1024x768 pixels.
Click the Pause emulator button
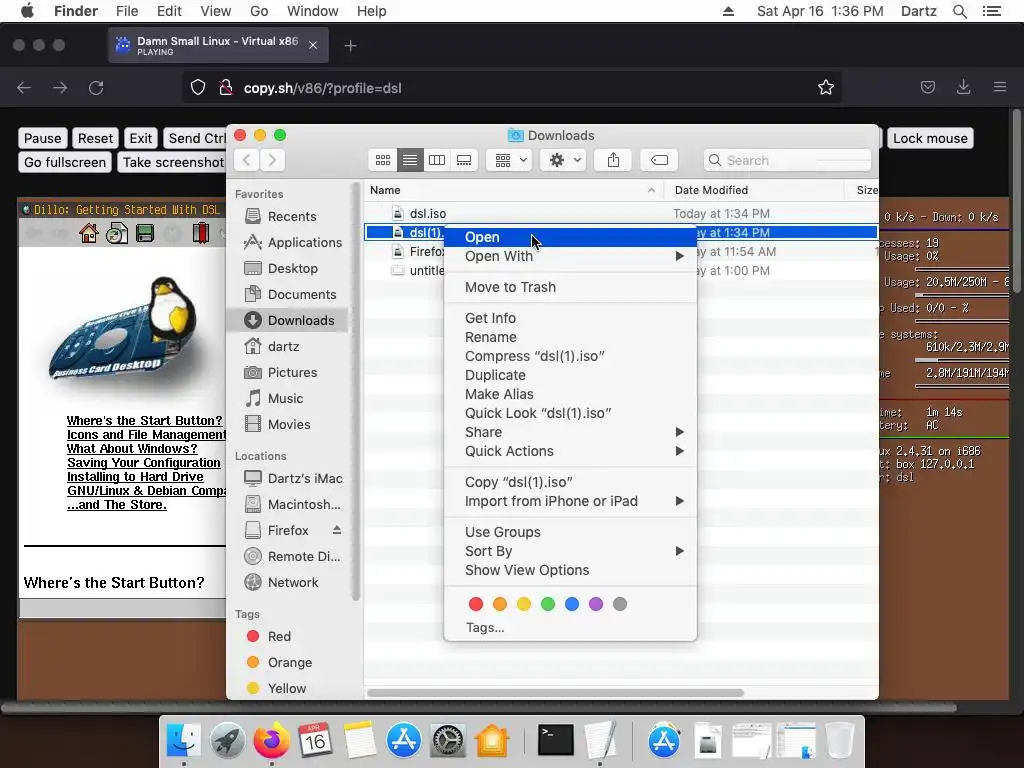pos(42,138)
